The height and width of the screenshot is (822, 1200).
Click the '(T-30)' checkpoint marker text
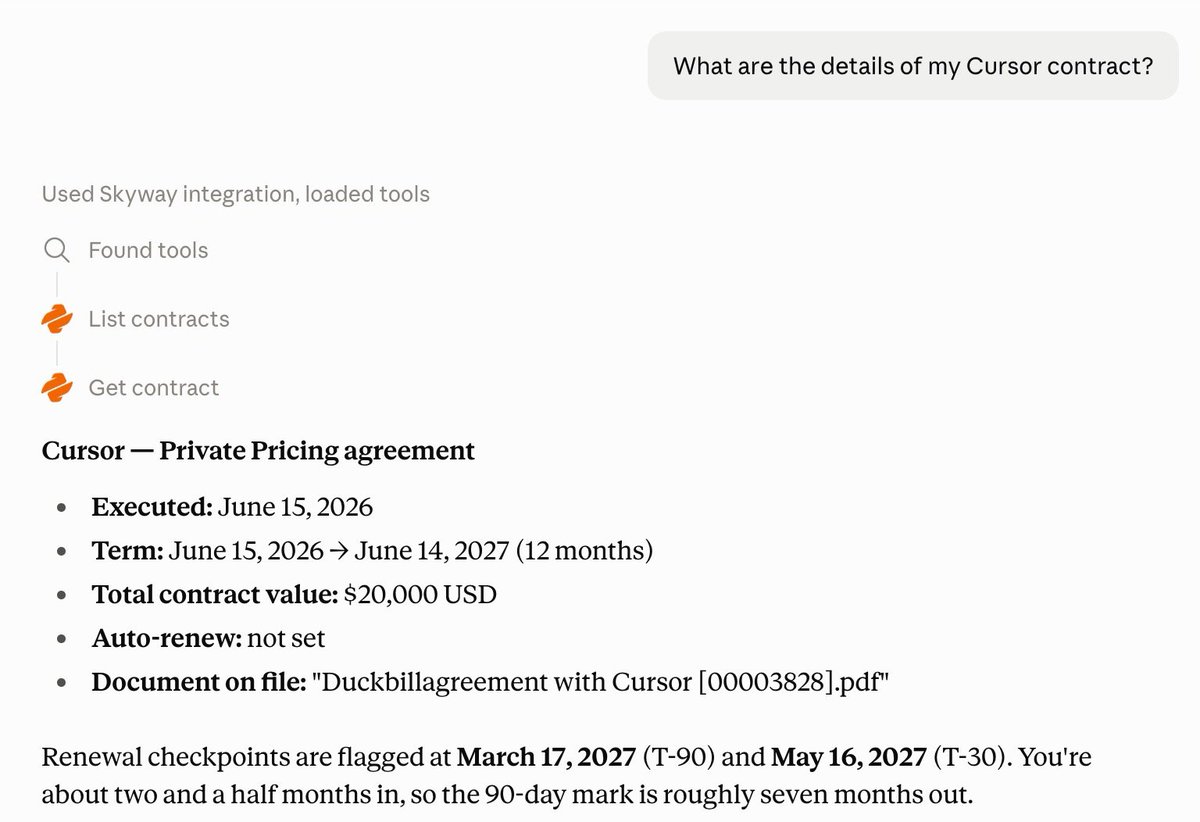pos(969,757)
